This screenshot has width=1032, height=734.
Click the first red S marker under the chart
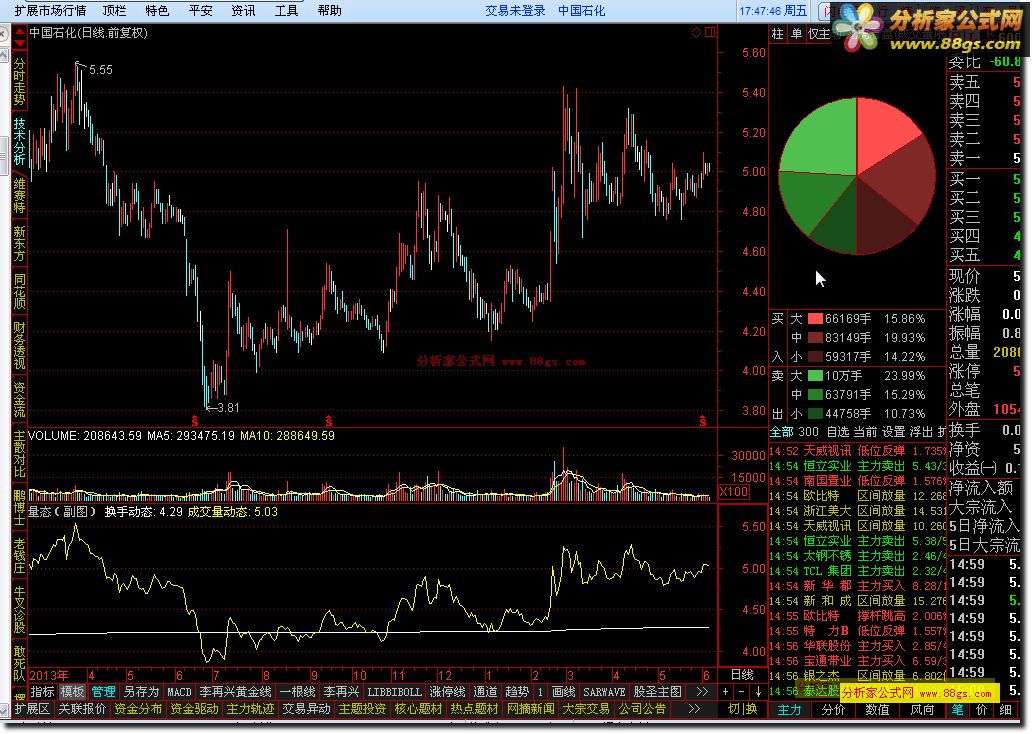(x=195, y=421)
